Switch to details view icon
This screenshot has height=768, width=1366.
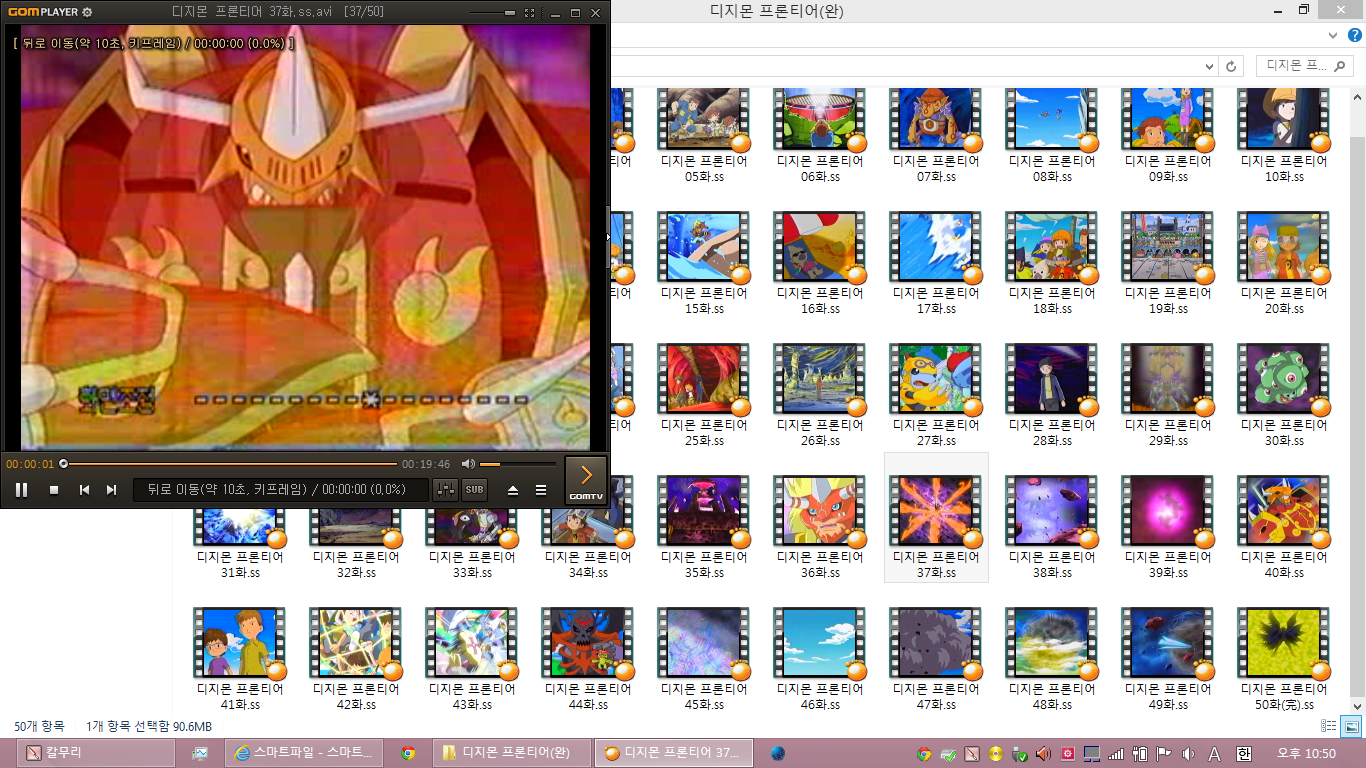click(x=1329, y=726)
